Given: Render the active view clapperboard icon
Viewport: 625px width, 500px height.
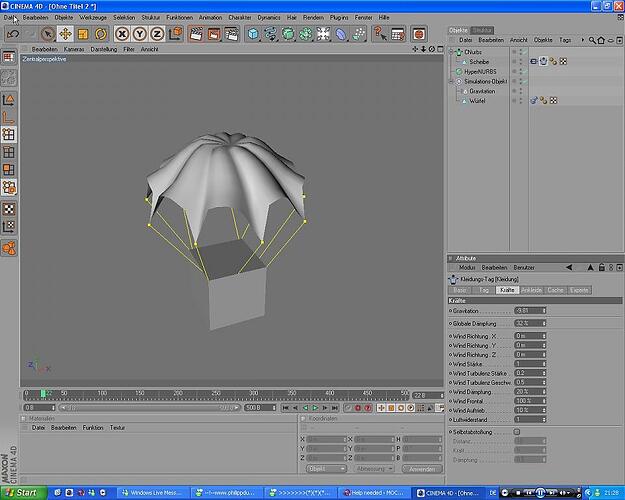Looking at the screenshot, I should point(196,34).
